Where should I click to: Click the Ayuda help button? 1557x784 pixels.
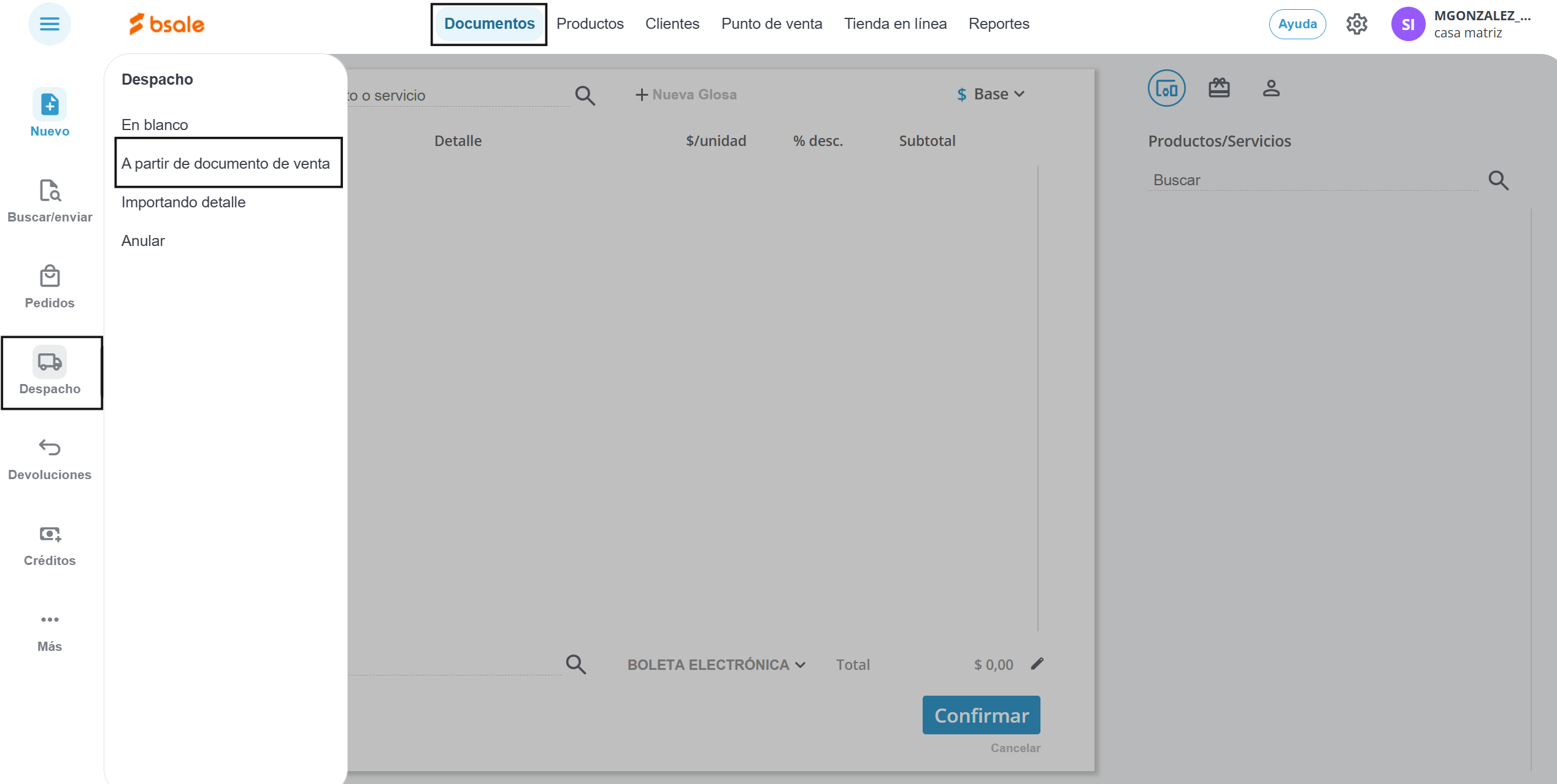point(1297,24)
